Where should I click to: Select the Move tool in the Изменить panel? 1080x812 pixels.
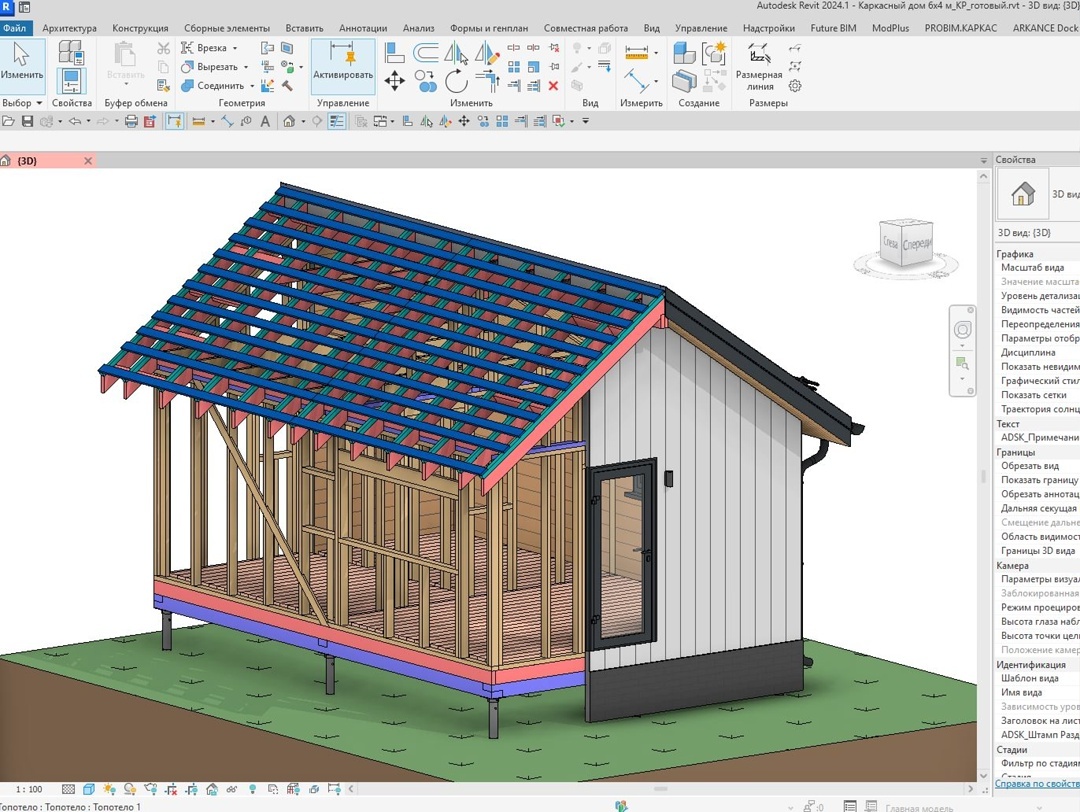point(394,81)
